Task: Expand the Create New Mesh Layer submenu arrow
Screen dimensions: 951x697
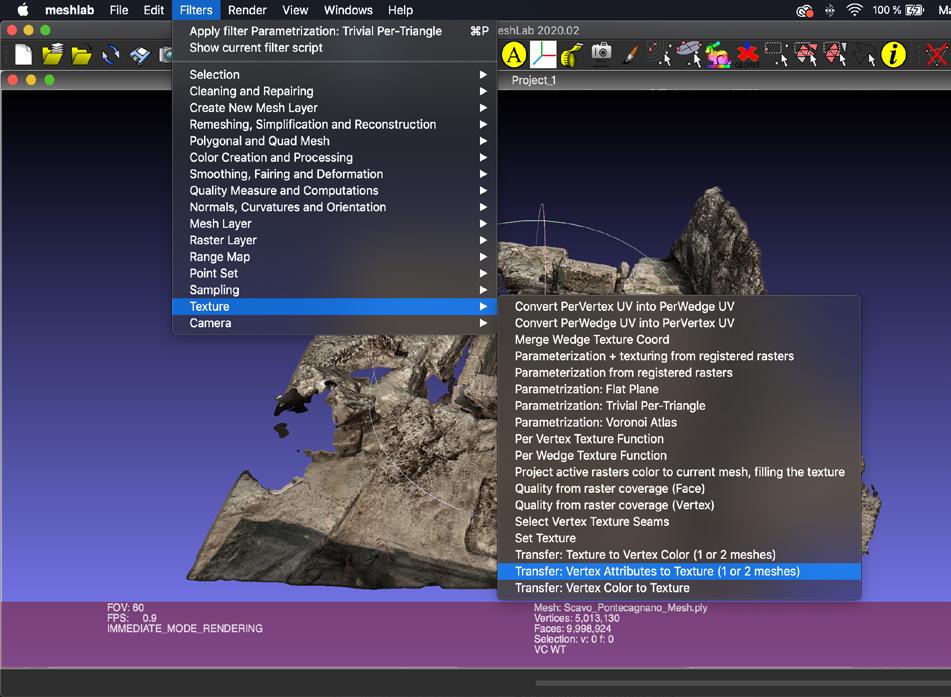Action: pos(483,107)
